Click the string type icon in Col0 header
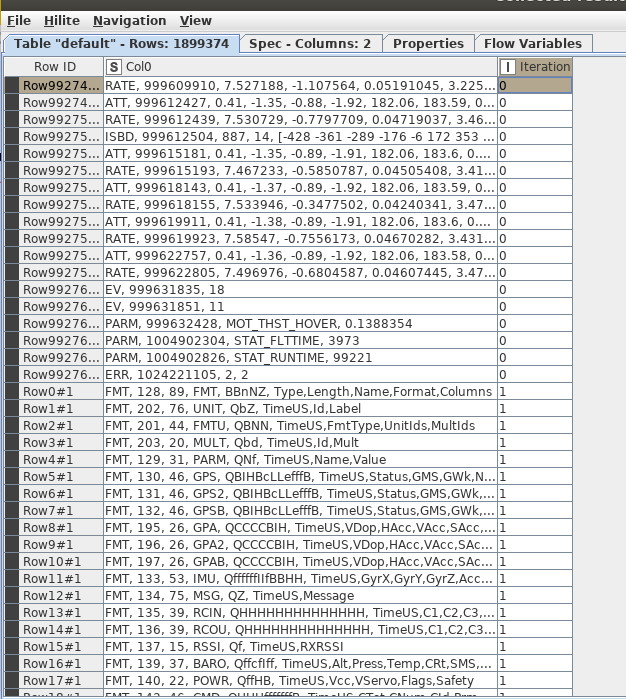The height and width of the screenshot is (699, 626). click(x=114, y=67)
